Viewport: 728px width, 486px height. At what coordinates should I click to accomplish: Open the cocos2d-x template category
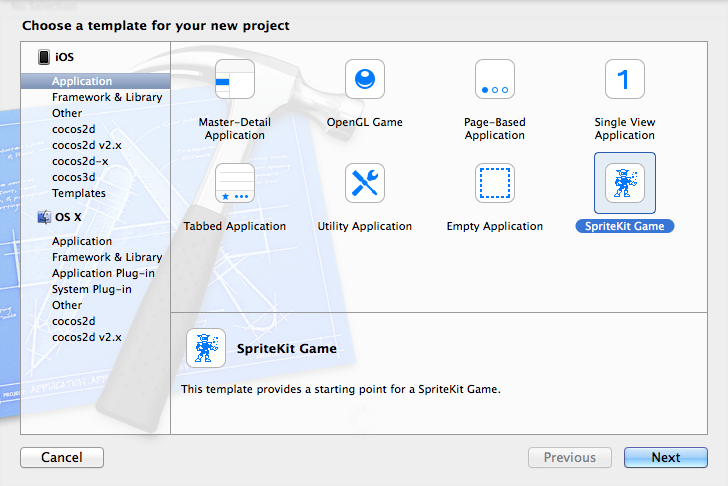tap(80, 161)
